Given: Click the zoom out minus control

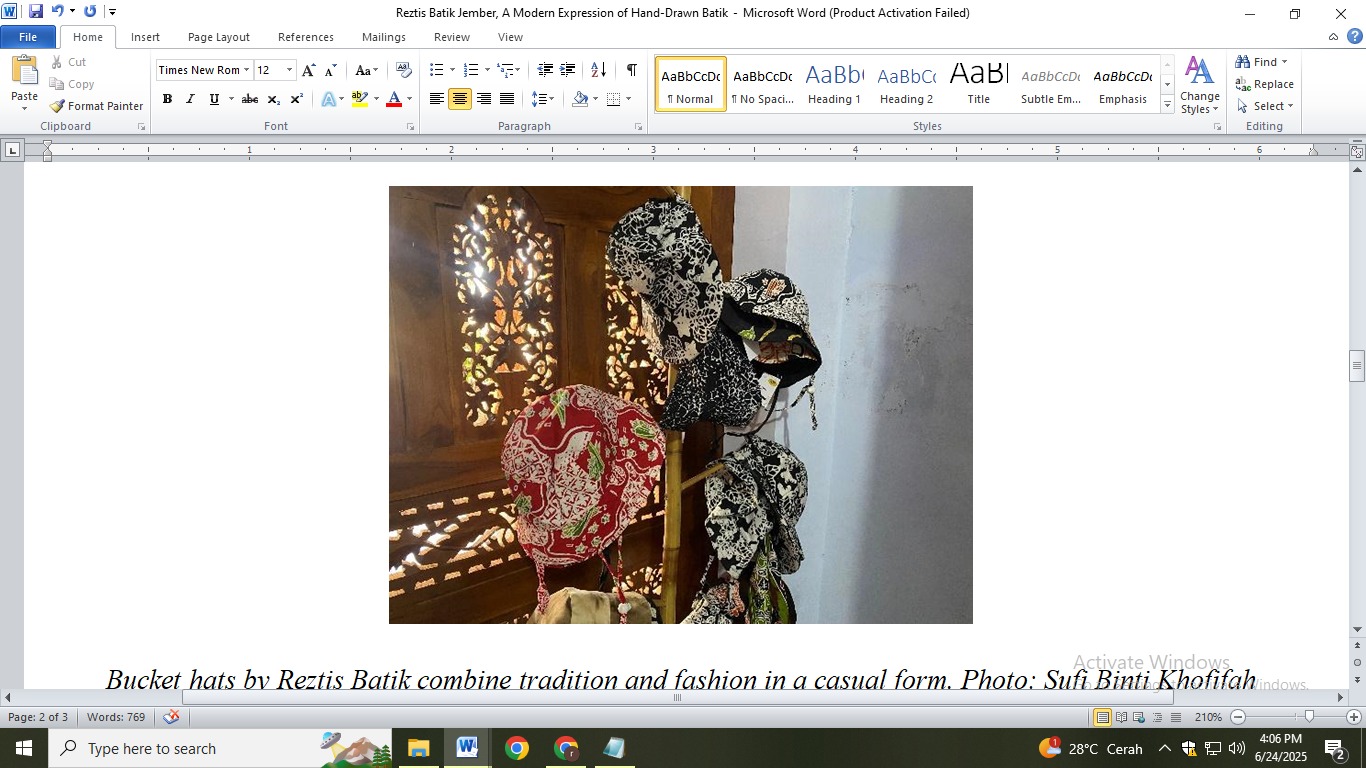Looking at the screenshot, I should (x=1238, y=717).
